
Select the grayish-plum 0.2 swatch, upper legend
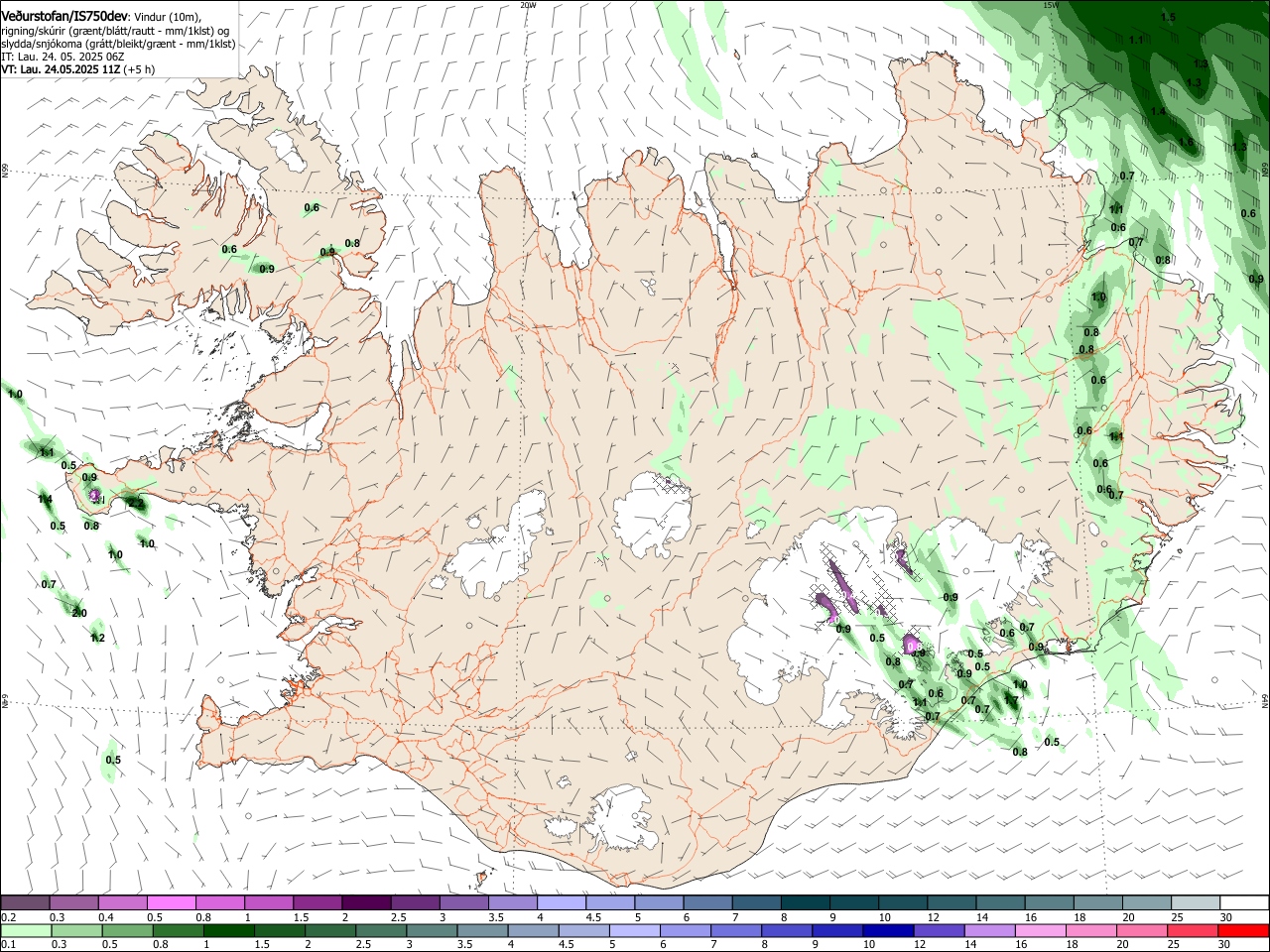pyautogui.click(x=25, y=903)
